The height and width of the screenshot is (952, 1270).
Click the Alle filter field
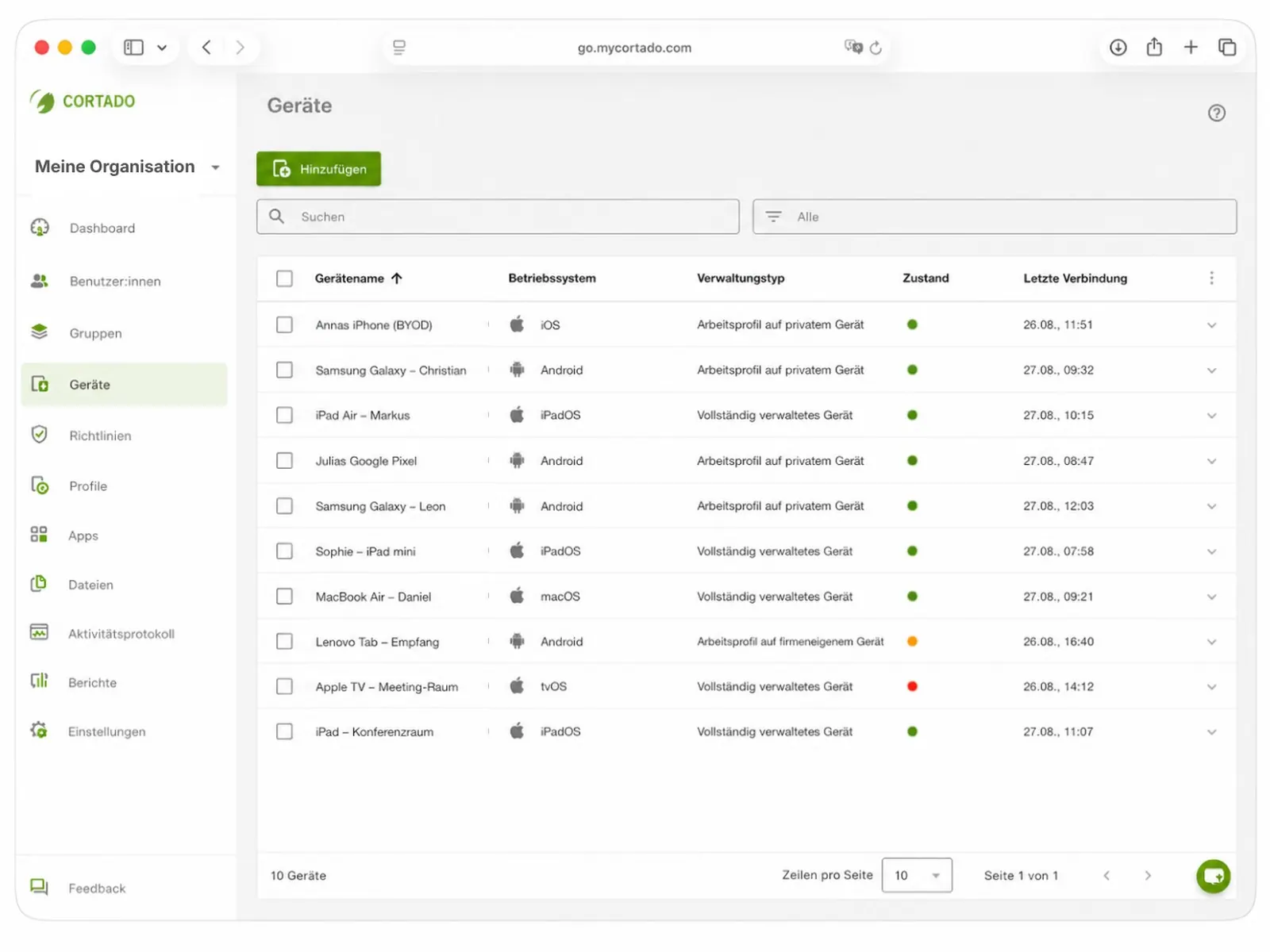point(995,217)
